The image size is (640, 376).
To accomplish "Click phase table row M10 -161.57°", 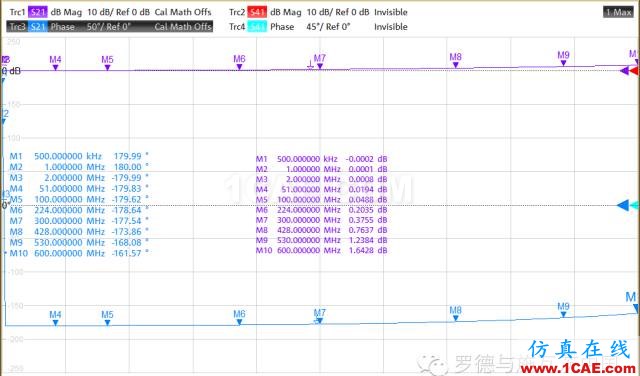I will point(79,253).
